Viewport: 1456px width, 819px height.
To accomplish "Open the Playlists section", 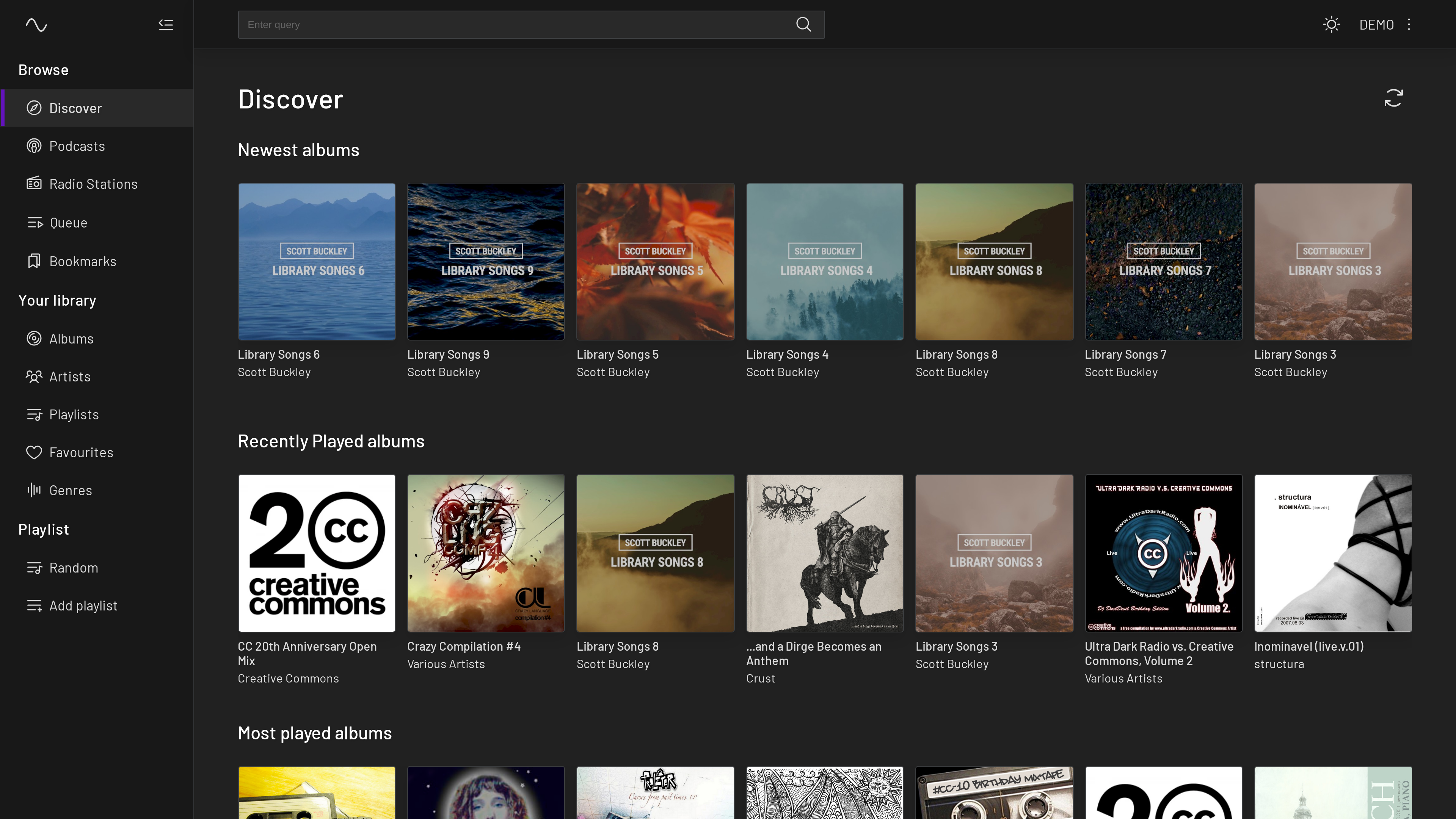I will click(x=74, y=415).
